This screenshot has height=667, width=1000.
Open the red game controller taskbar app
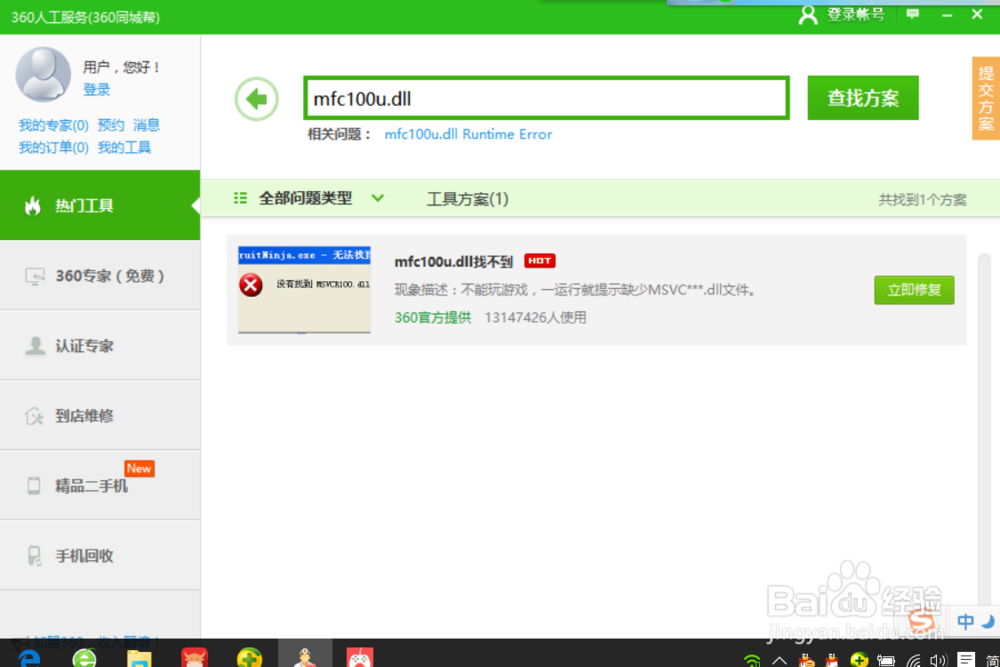360,657
